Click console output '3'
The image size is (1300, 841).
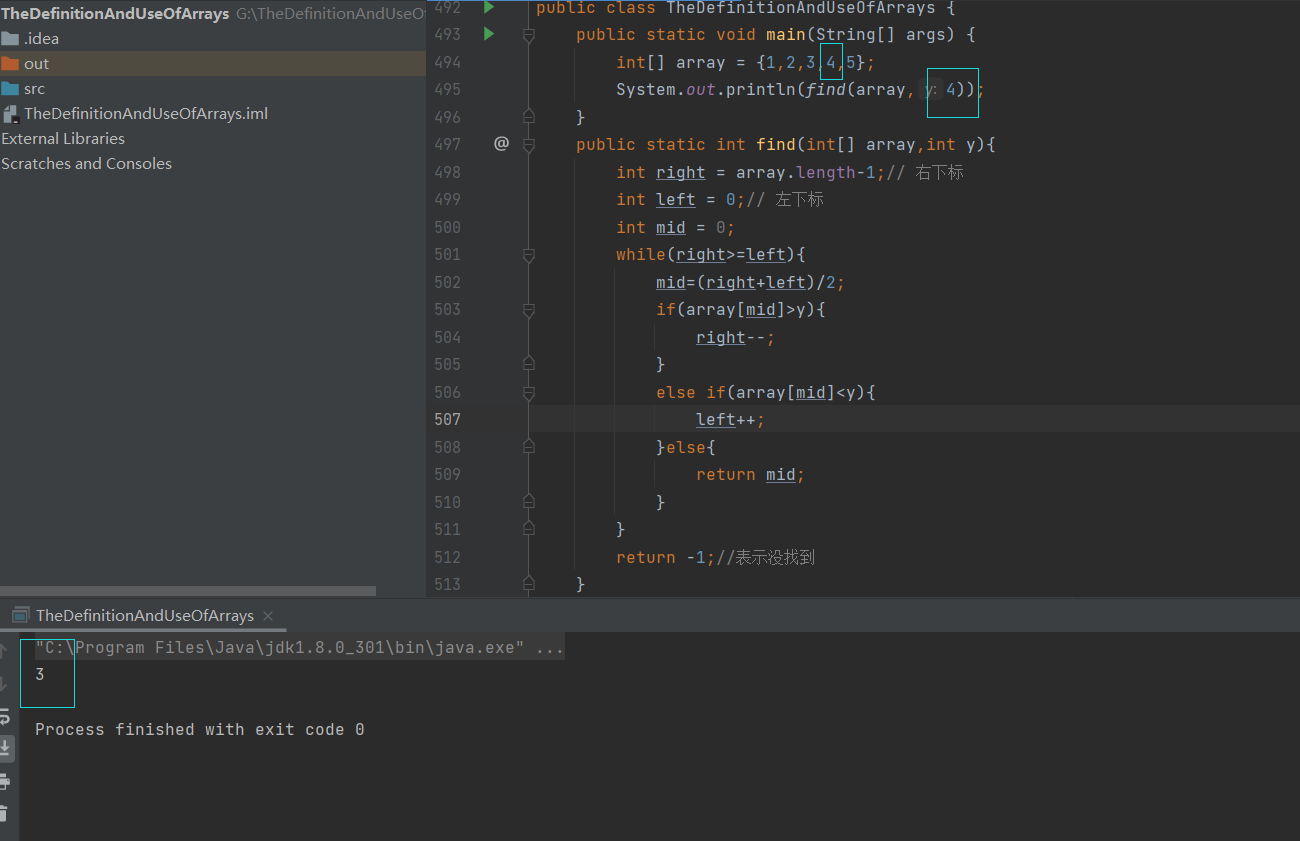39,675
